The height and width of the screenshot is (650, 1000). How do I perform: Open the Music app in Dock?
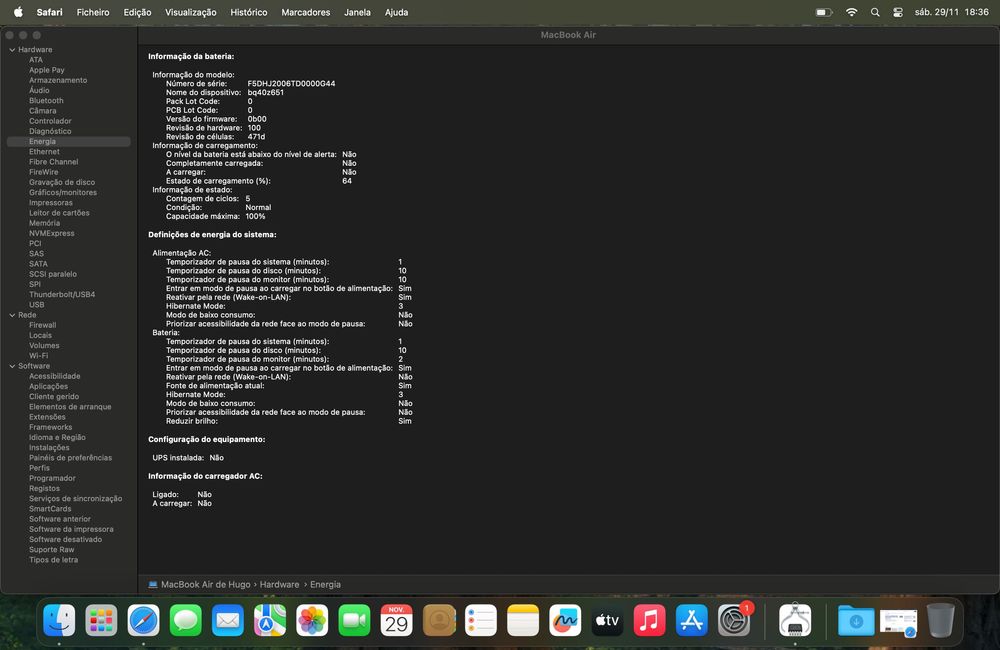pyautogui.click(x=649, y=620)
